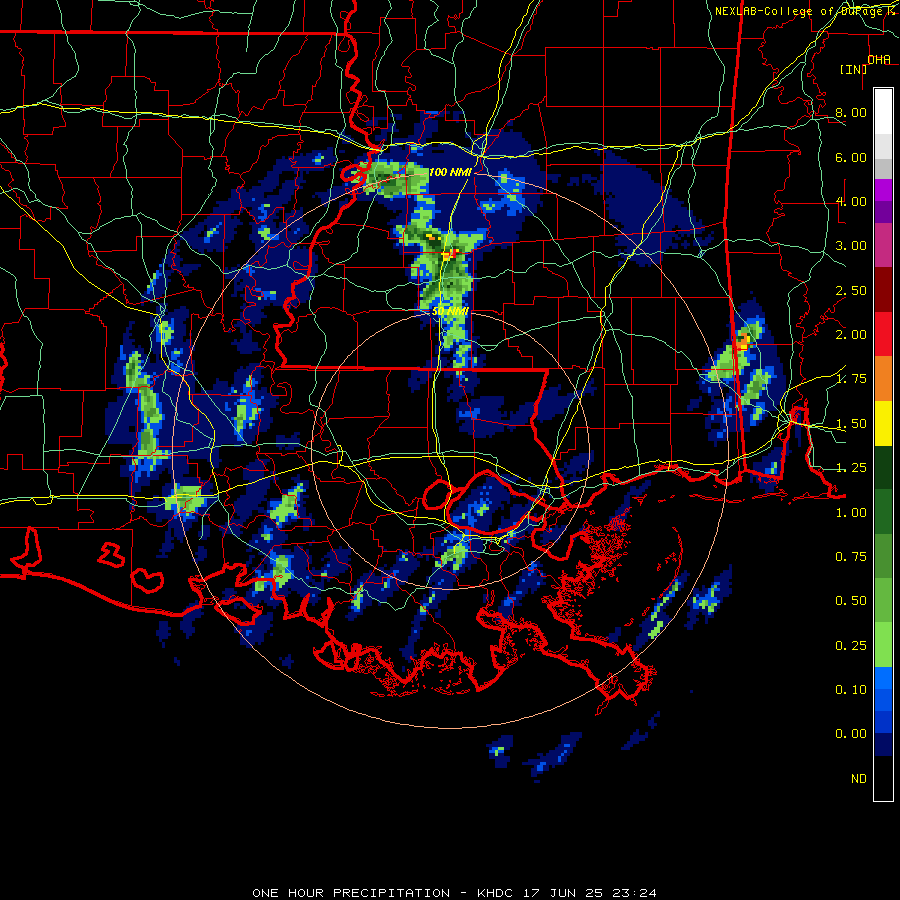
Task: Click the 0.75 legend value
Action: coord(851,557)
